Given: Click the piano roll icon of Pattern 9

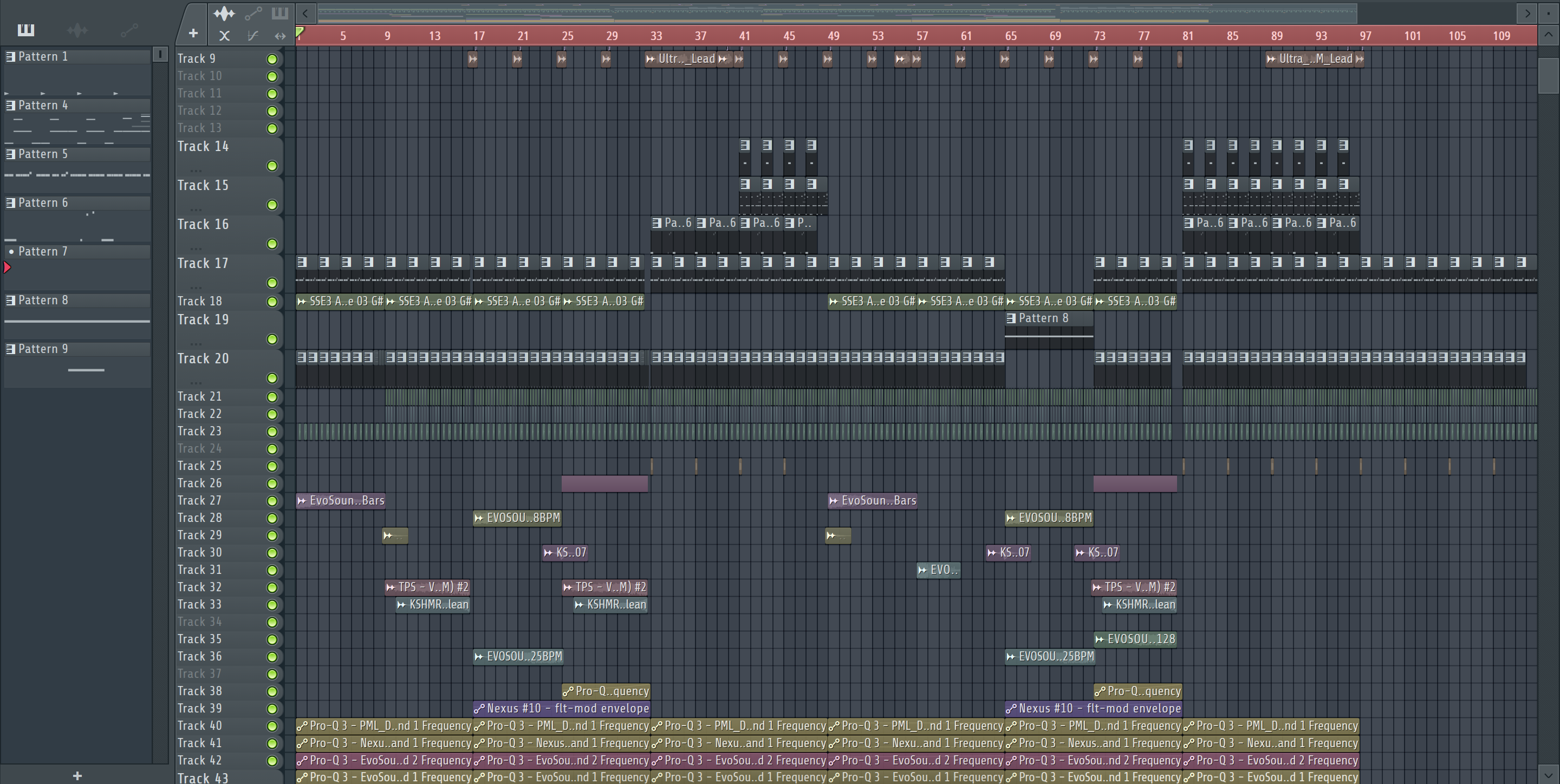Looking at the screenshot, I should (10, 349).
